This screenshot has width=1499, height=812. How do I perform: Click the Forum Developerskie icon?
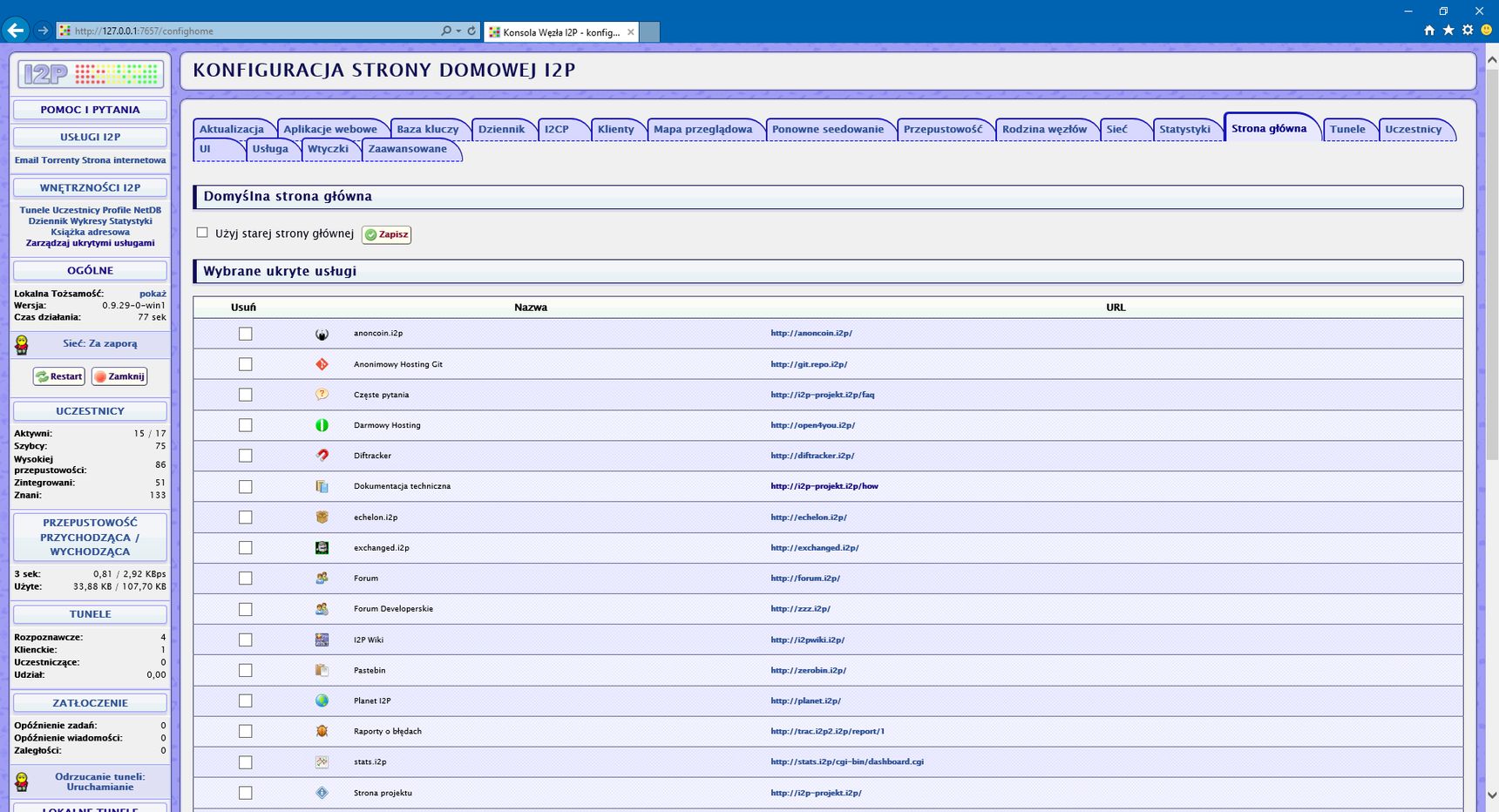tap(322, 609)
